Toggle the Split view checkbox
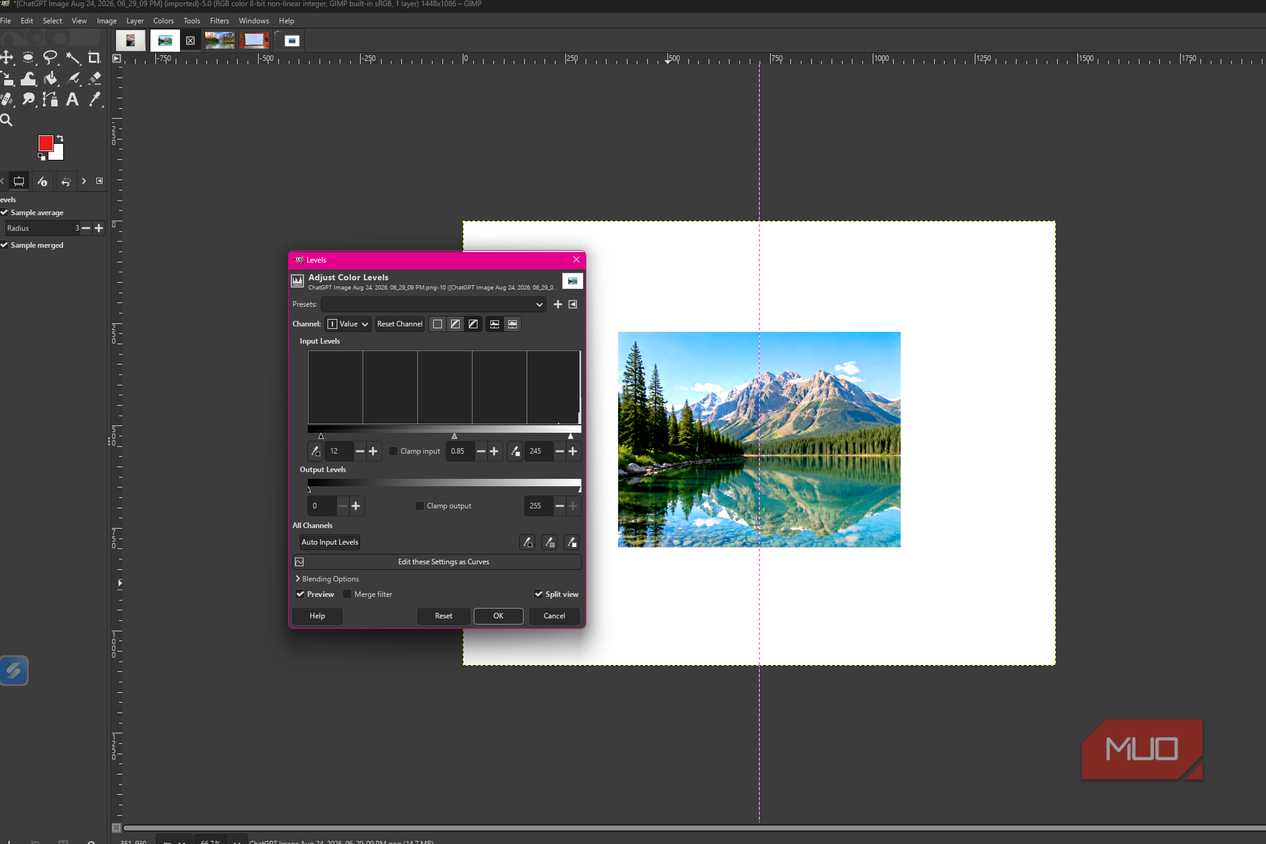 tap(538, 594)
